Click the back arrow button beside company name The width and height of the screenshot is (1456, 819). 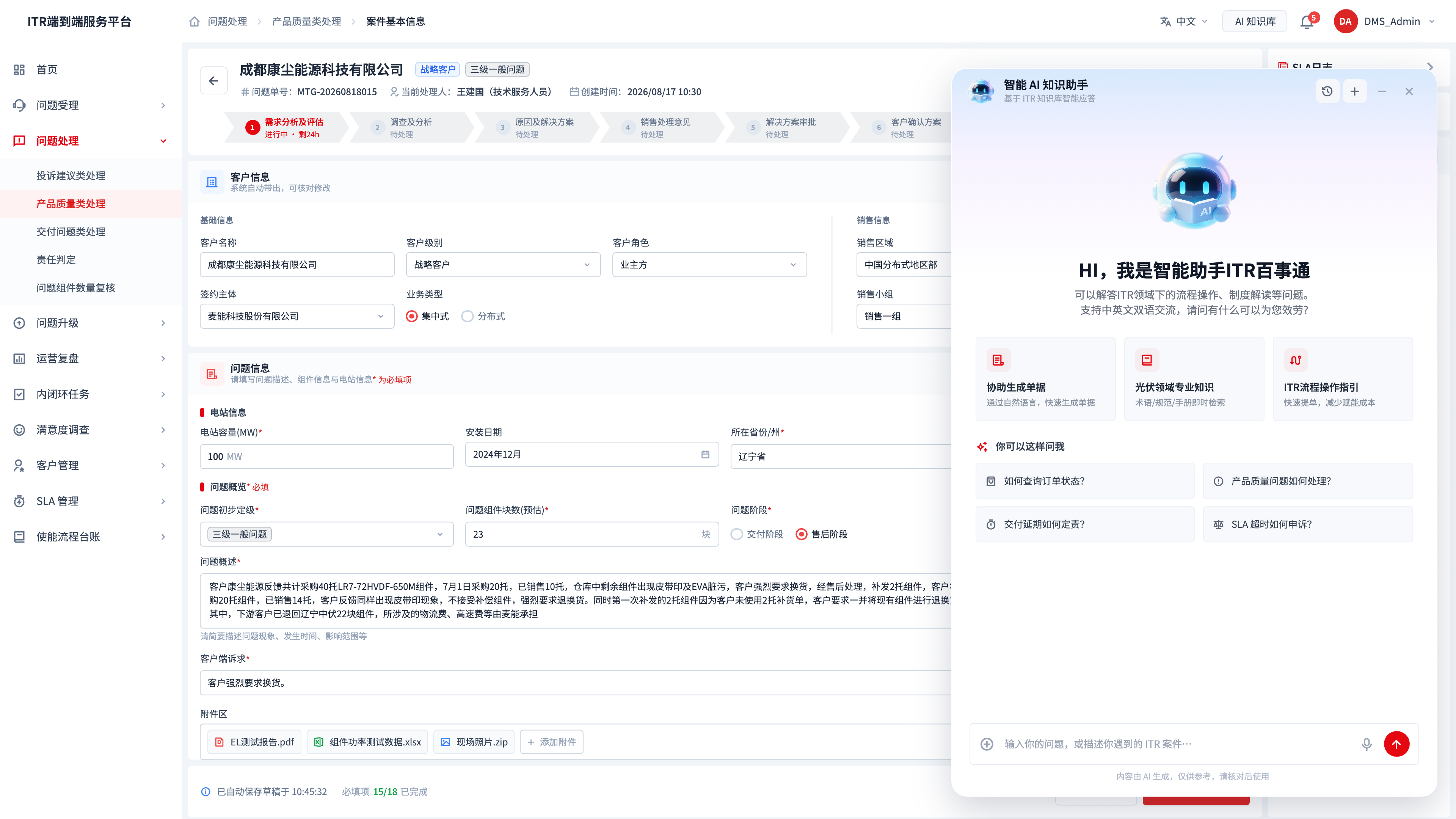pyautogui.click(x=213, y=81)
